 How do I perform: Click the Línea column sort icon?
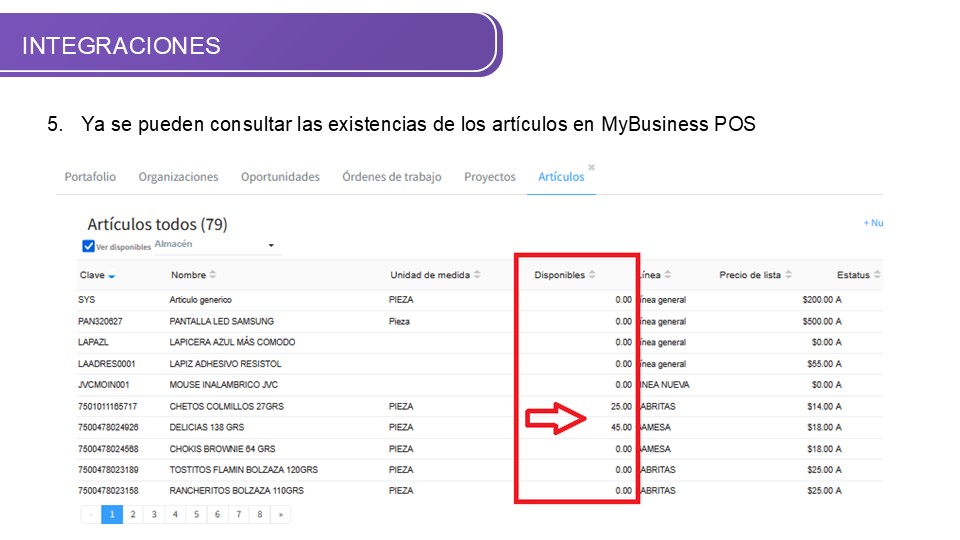668,275
